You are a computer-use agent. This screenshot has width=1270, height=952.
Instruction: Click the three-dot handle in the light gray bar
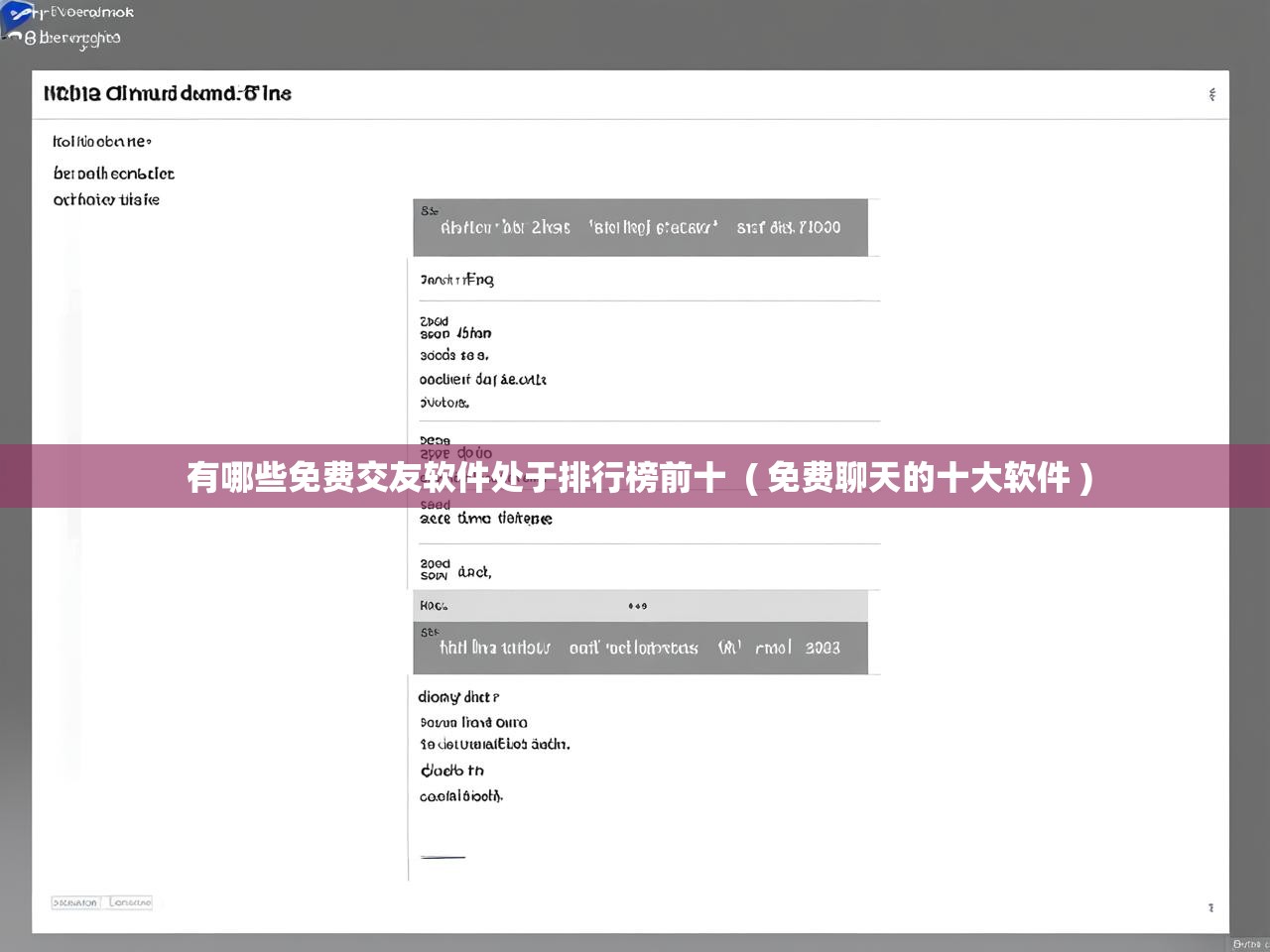point(637,606)
